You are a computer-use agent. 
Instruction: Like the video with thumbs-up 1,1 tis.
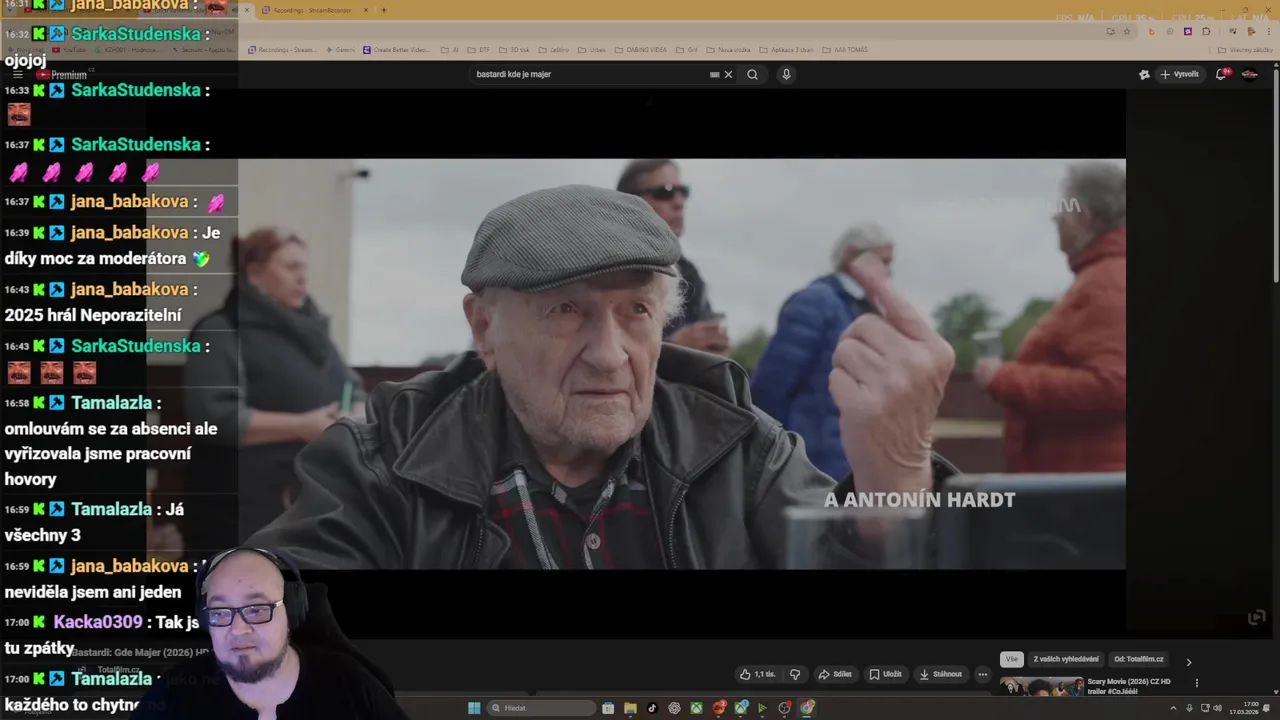[x=757, y=674]
